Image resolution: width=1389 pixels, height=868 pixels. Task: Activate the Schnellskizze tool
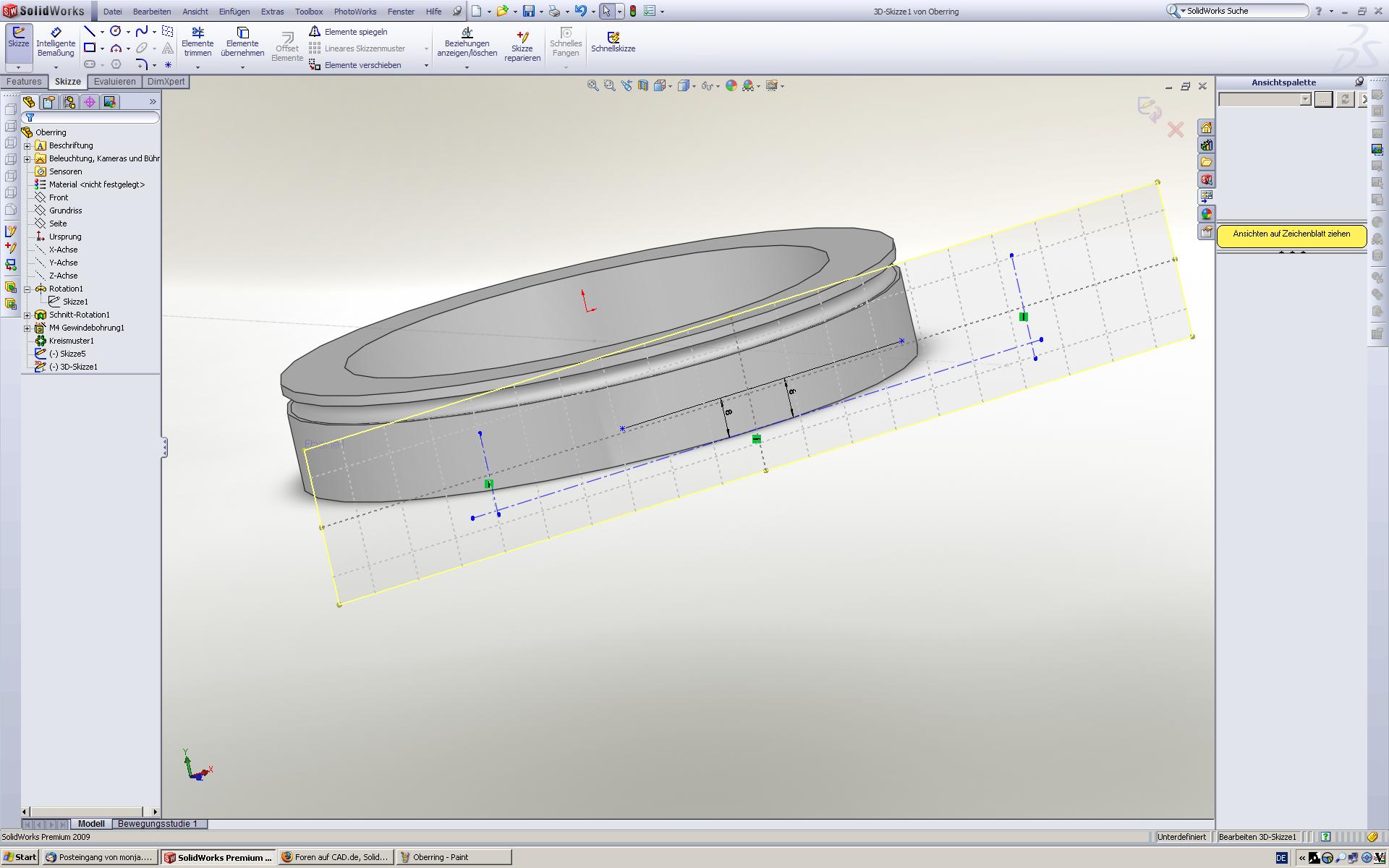click(x=613, y=42)
